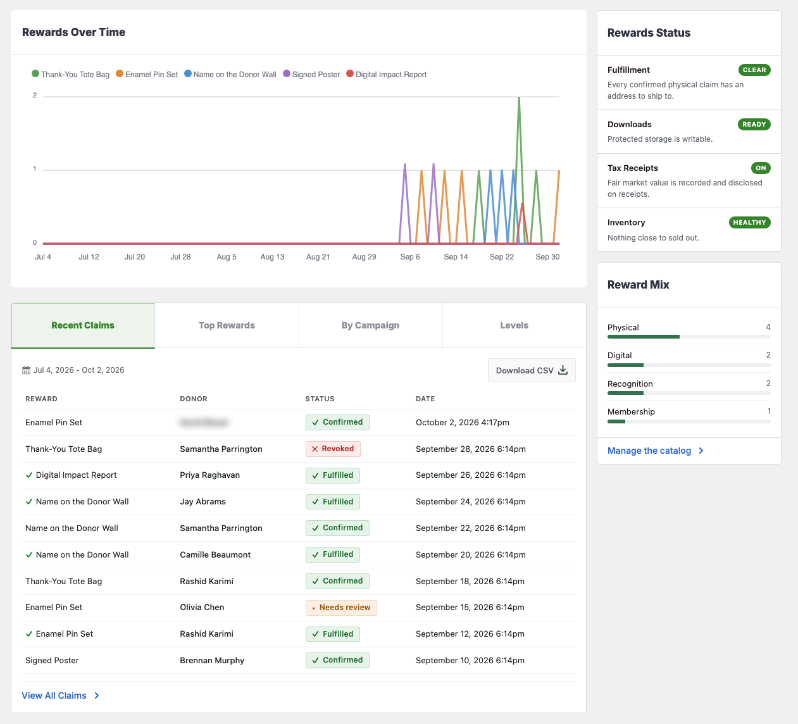Click the CLEAR fulfillment badge
798x724 pixels.
754,70
